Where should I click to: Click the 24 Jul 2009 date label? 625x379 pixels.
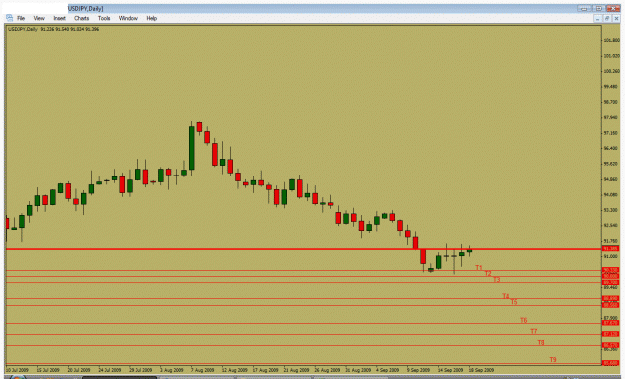click(x=110, y=370)
